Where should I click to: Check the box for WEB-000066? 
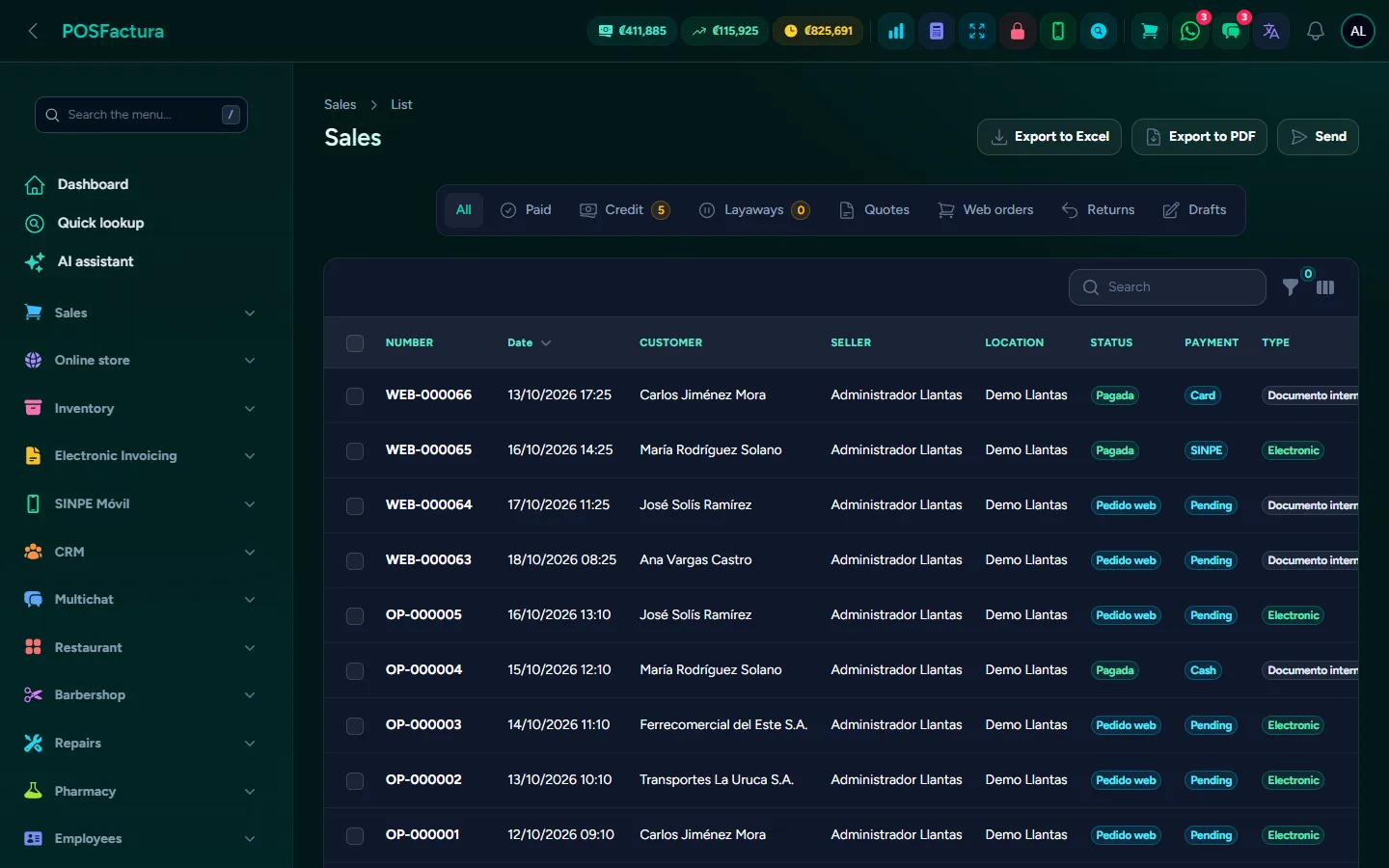(355, 395)
